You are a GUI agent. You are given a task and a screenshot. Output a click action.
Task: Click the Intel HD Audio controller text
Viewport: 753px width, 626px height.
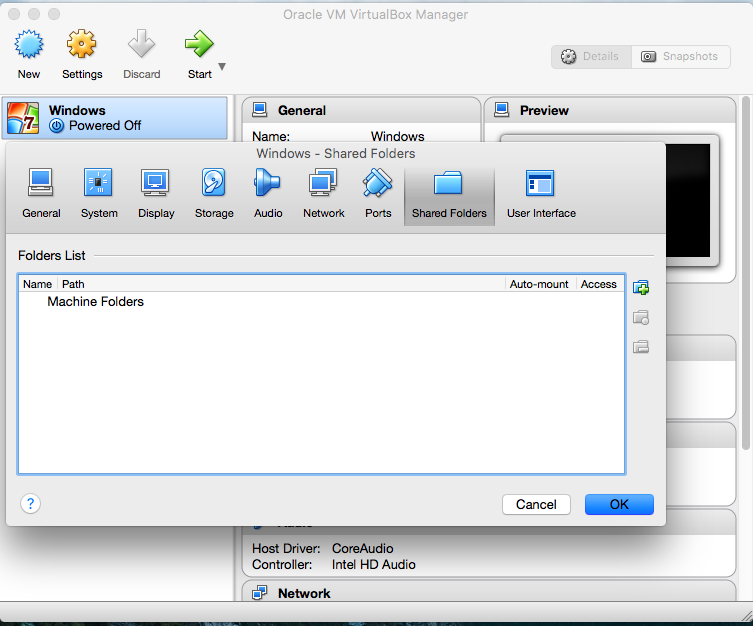[373, 565]
